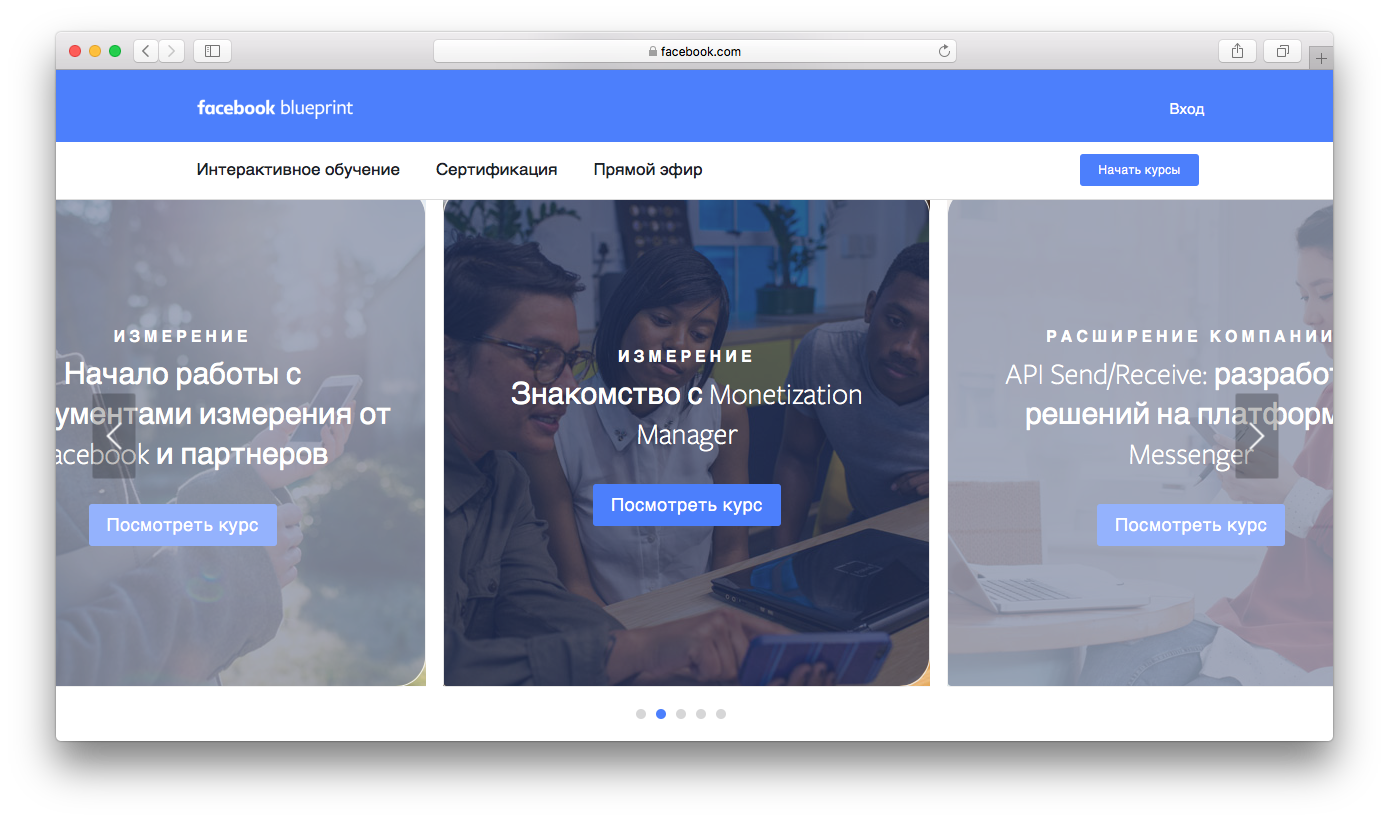Viewport: 1389px width, 821px height.
Task: Click the lock icon beside facebook.com
Action: point(653,51)
